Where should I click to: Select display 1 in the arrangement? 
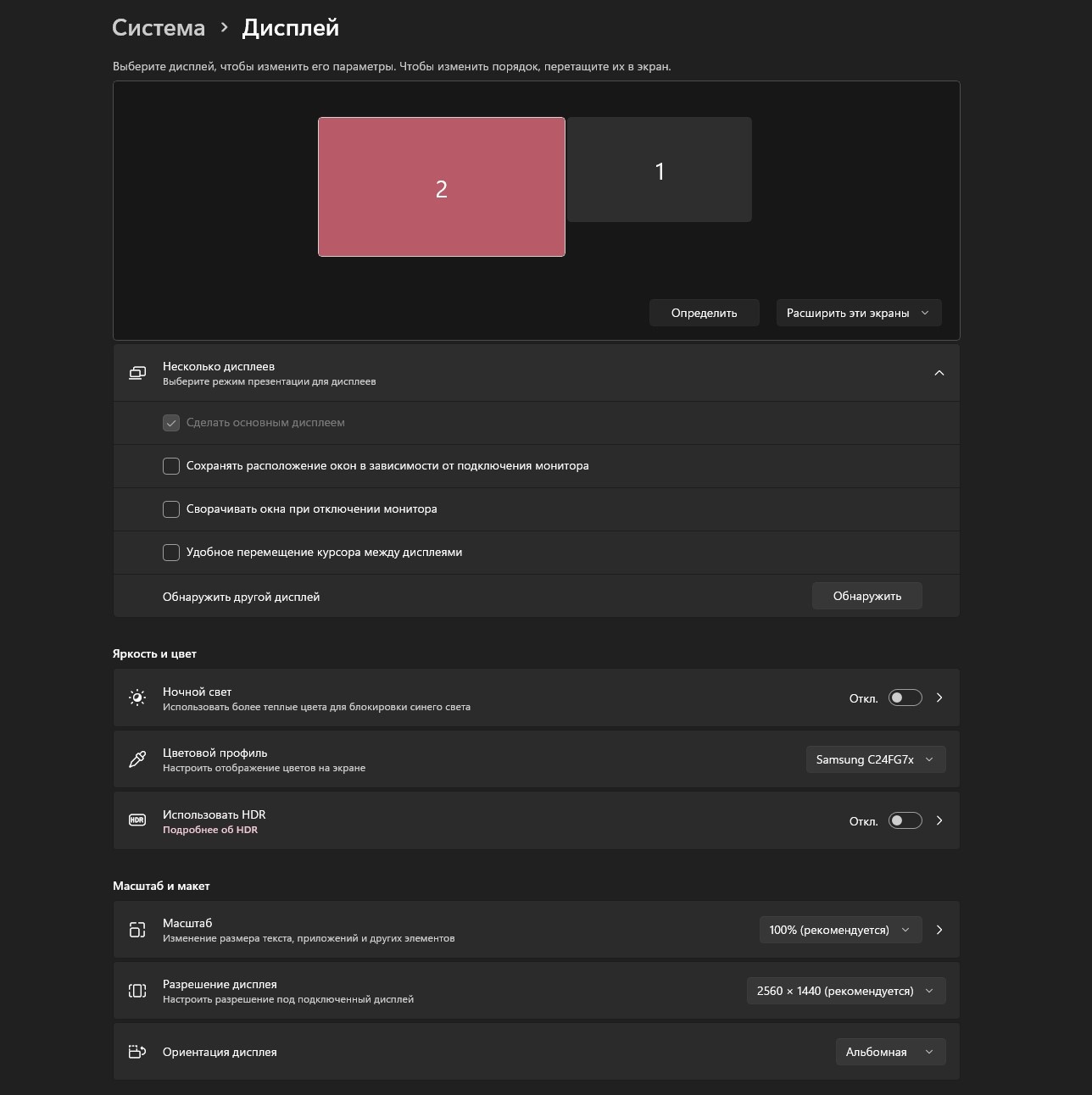point(660,170)
